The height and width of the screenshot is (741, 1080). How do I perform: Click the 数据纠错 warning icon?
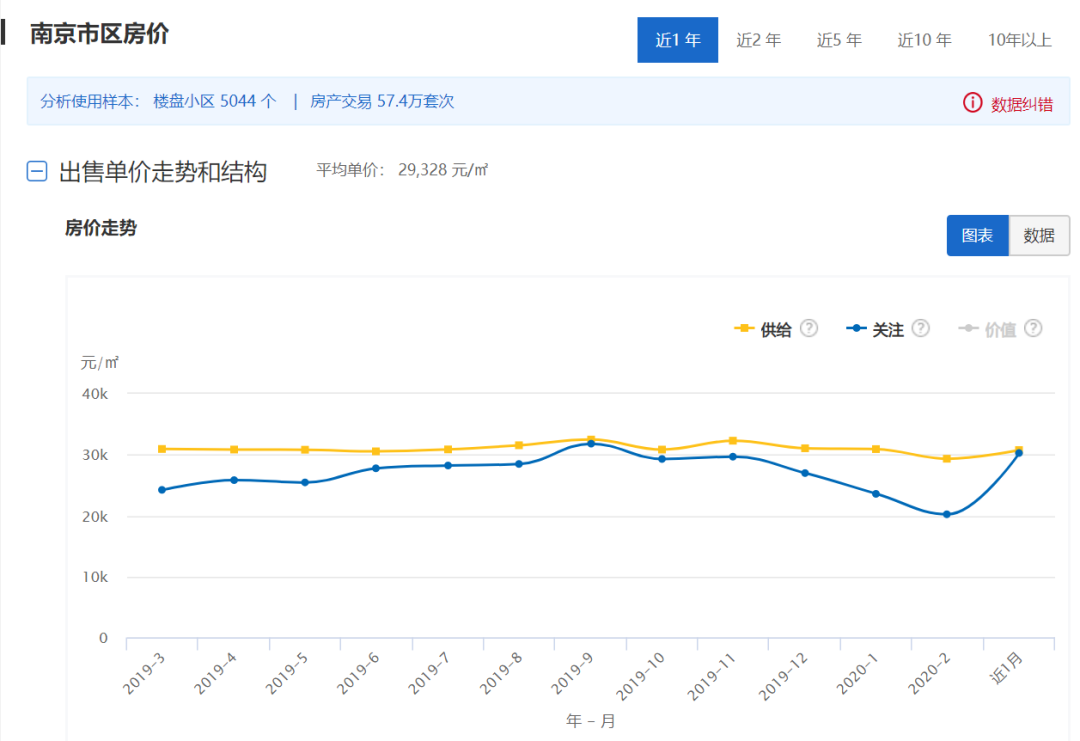(x=972, y=103)
